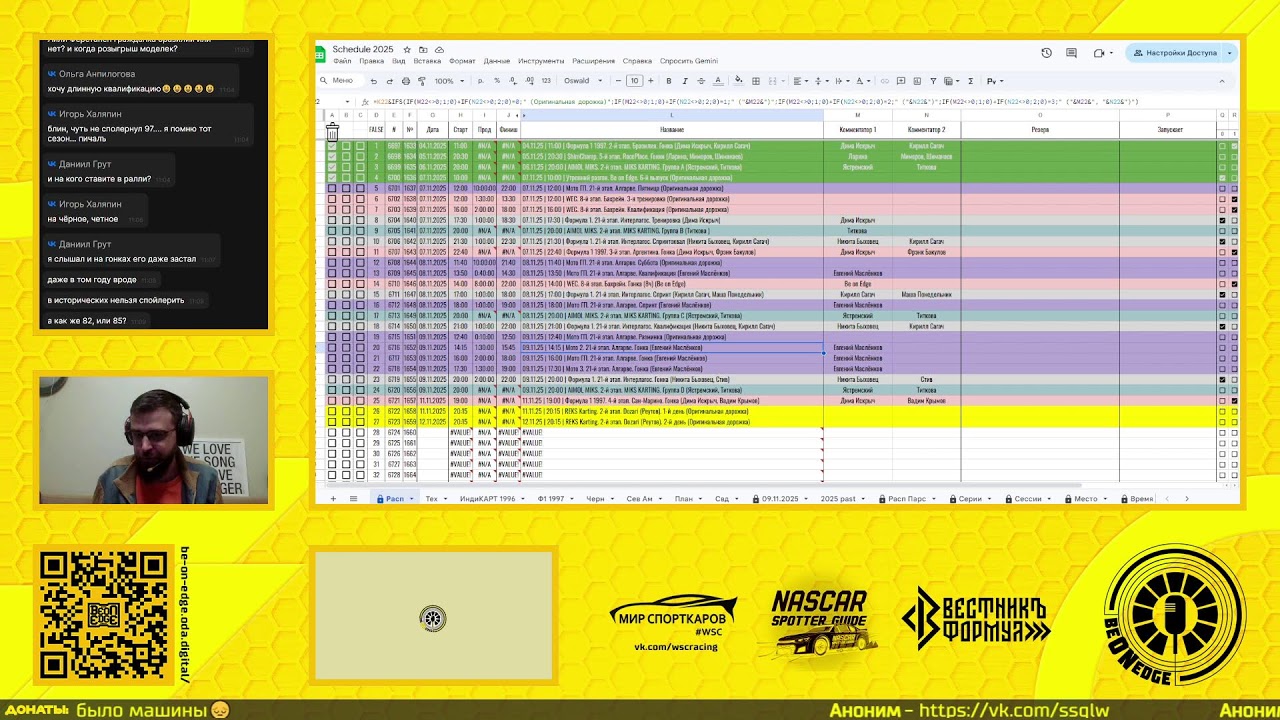Open the Файл menu
This screenshot has width=1280, height=720.
[x=342, y=61]
